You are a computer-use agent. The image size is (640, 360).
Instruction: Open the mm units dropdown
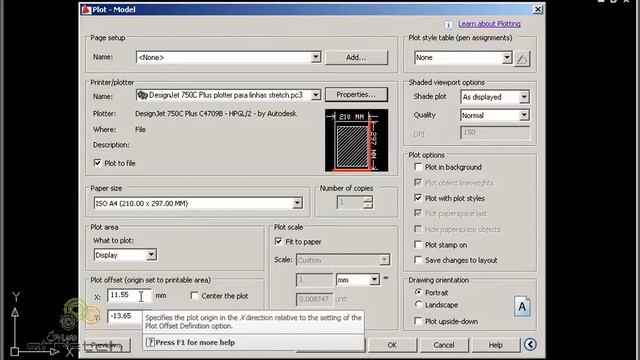click(374, 280)
